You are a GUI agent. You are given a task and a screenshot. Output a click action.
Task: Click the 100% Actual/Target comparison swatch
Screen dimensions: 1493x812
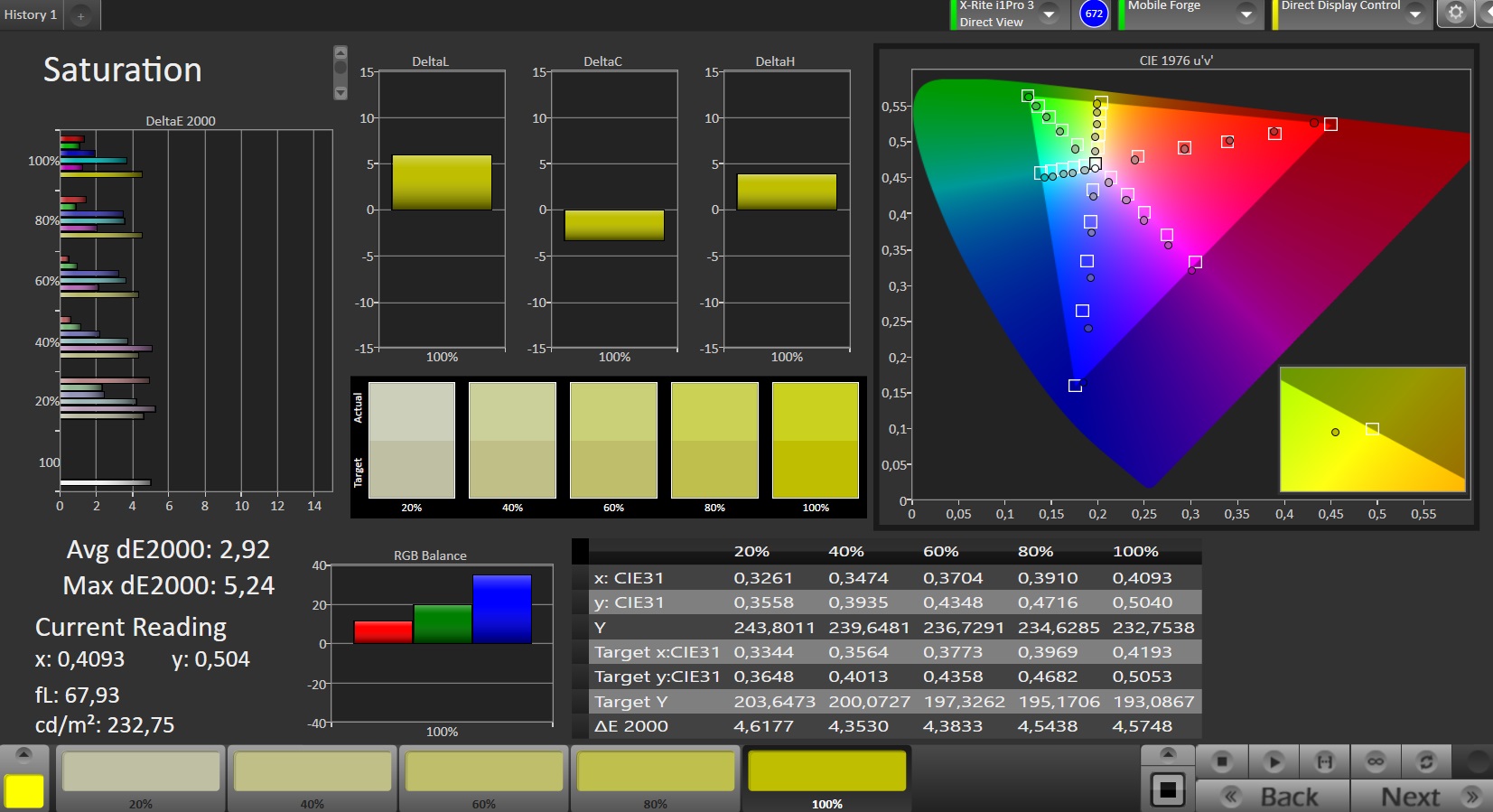tap(816, 440)
